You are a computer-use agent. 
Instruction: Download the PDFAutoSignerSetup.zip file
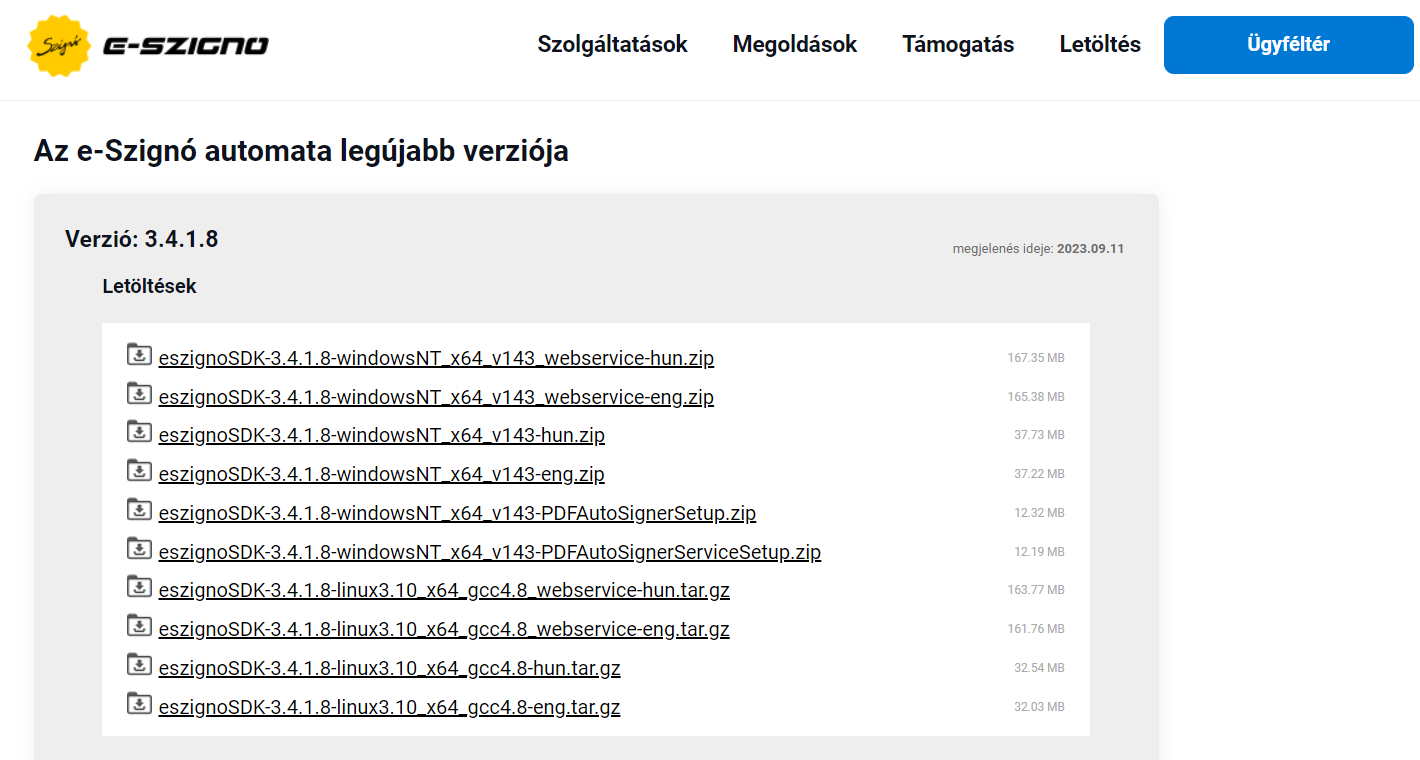click(x=457, y=513)
